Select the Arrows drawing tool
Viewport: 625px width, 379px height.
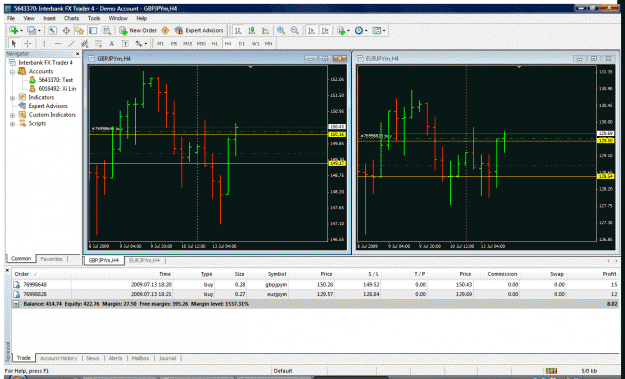(139, 43)
